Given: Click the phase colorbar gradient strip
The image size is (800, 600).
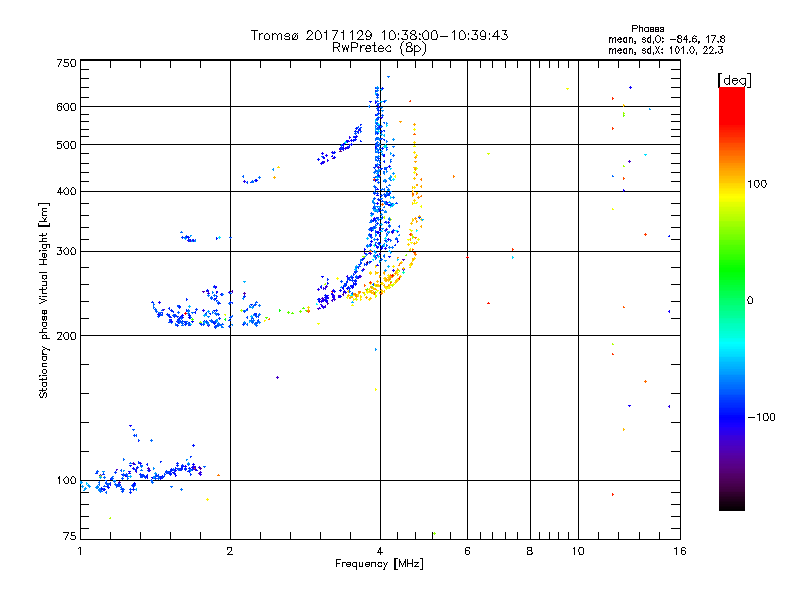Looking at the screenshot, I should [732, 299].
